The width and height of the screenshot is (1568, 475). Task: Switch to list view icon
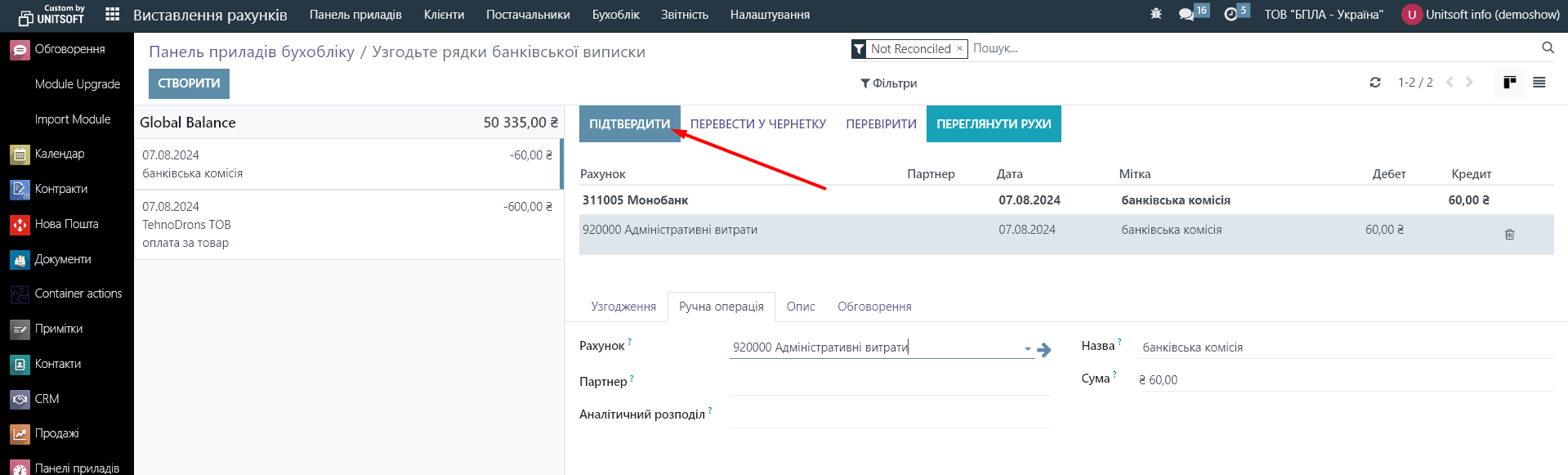tap(1539, 83)
